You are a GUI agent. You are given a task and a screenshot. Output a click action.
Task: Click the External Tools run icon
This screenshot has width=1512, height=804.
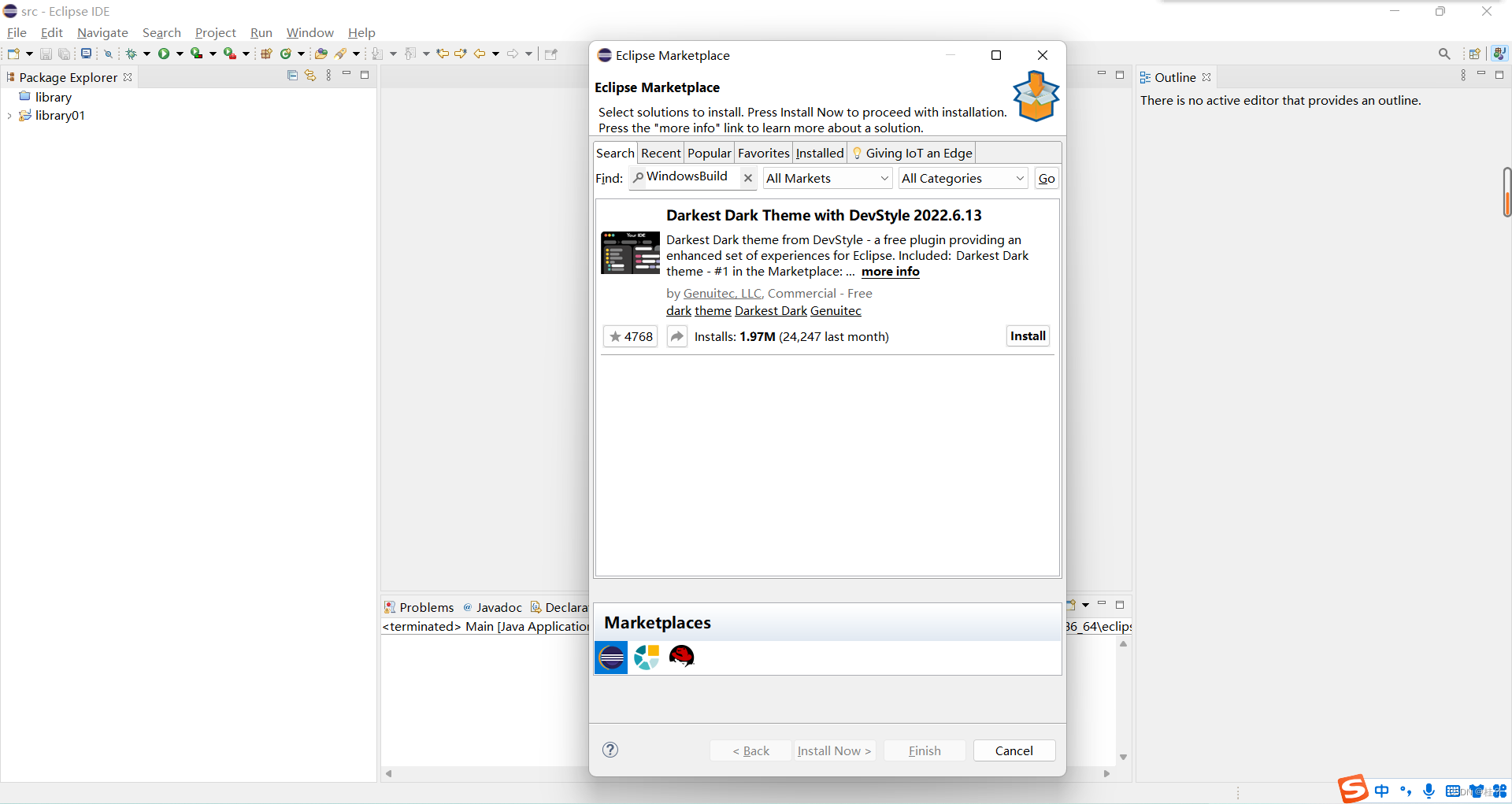pos(229,54)
